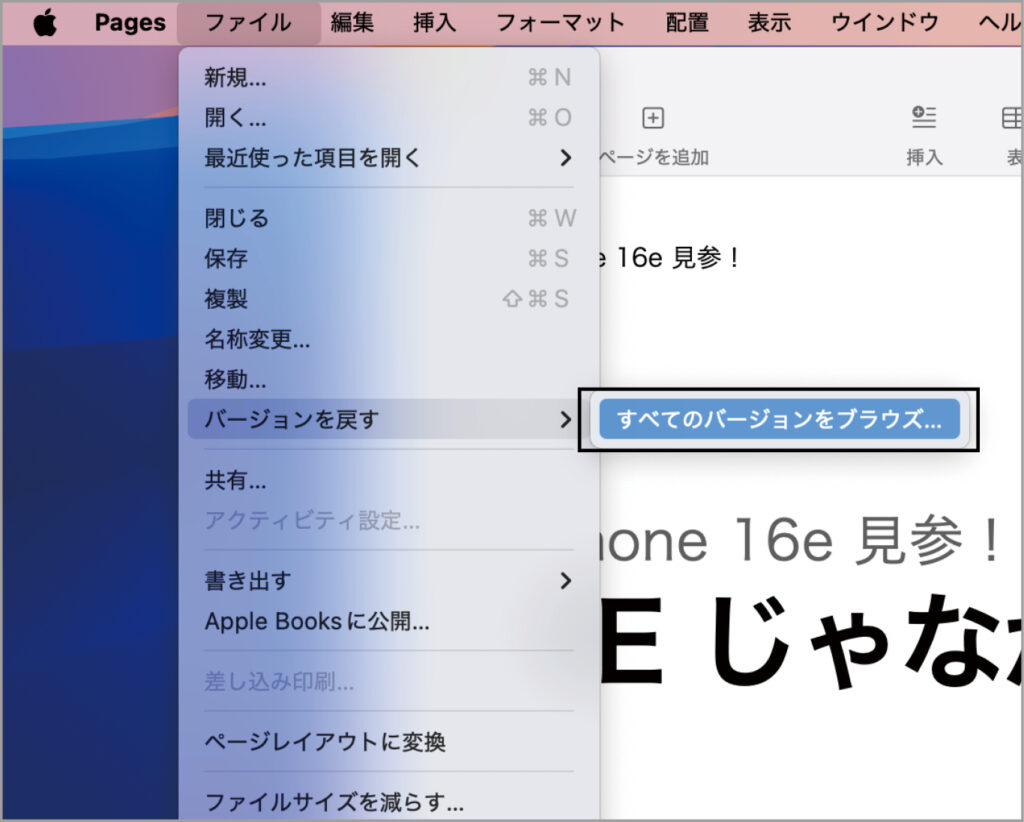1024x822 pixels.
Task: Select 閉じる menu item
Action: pyautogui.click(x=389, y=218)
